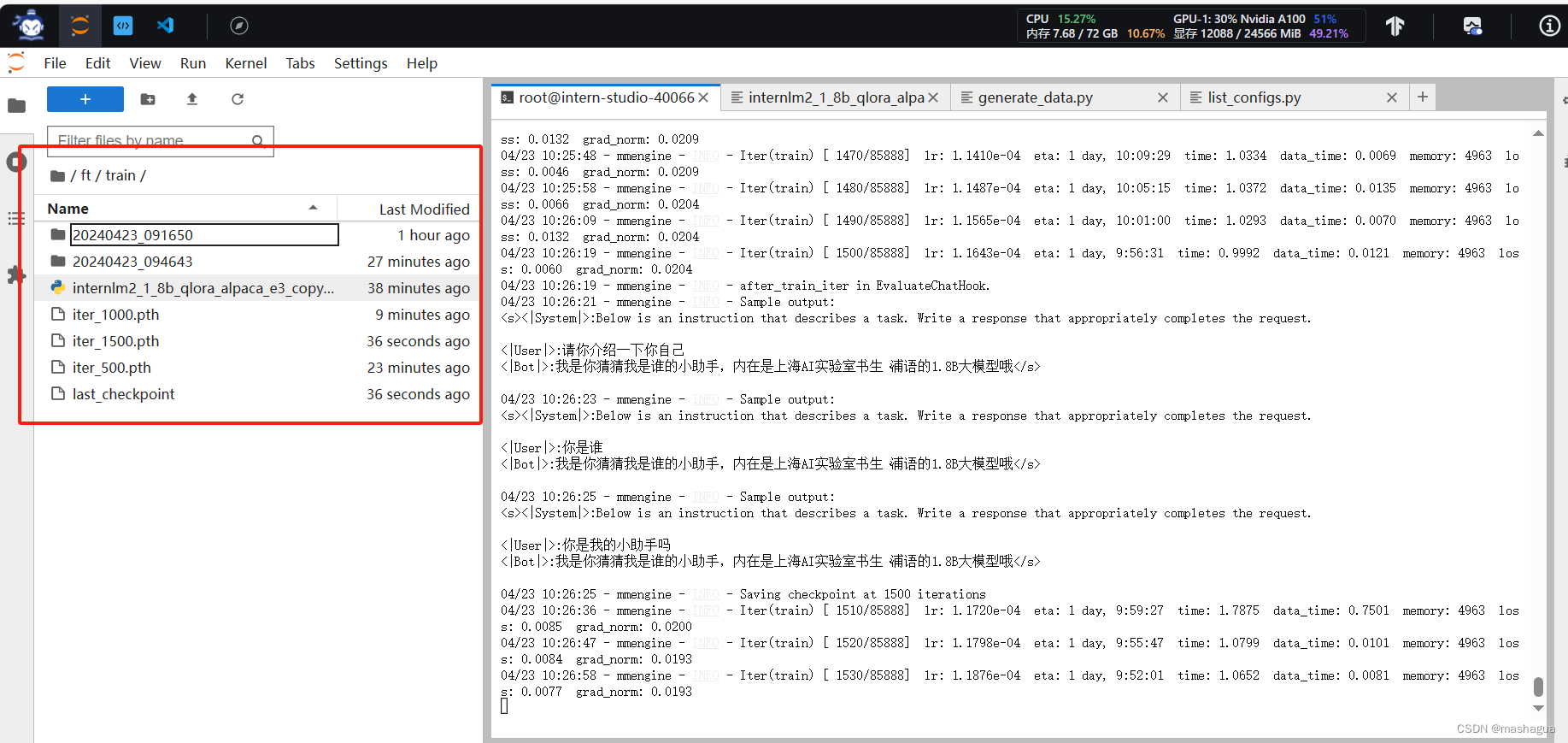This screenshot has width=1568, height=743.
Task: Sort files by Last Modified column
Action: click(408, 209)
